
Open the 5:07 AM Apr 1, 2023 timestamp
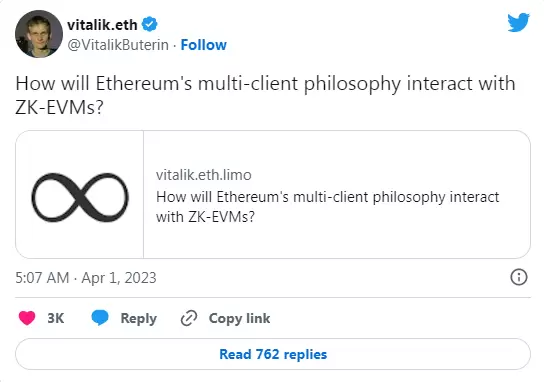point(86,278)
